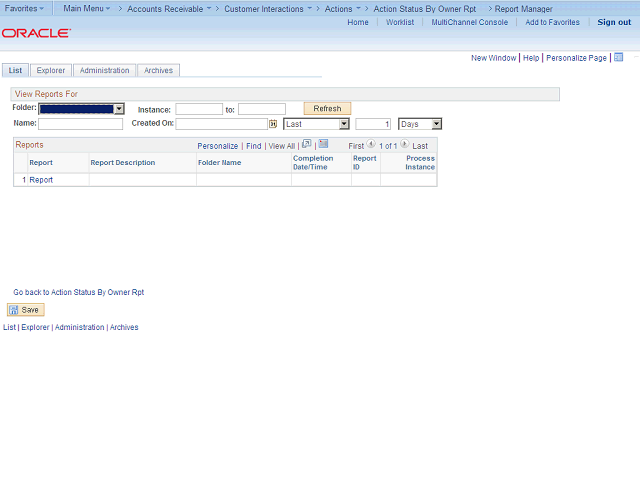The height and width of the screenshot is (480, 640).
Task: Sort by Report Description column header
Action: (123, 162)
